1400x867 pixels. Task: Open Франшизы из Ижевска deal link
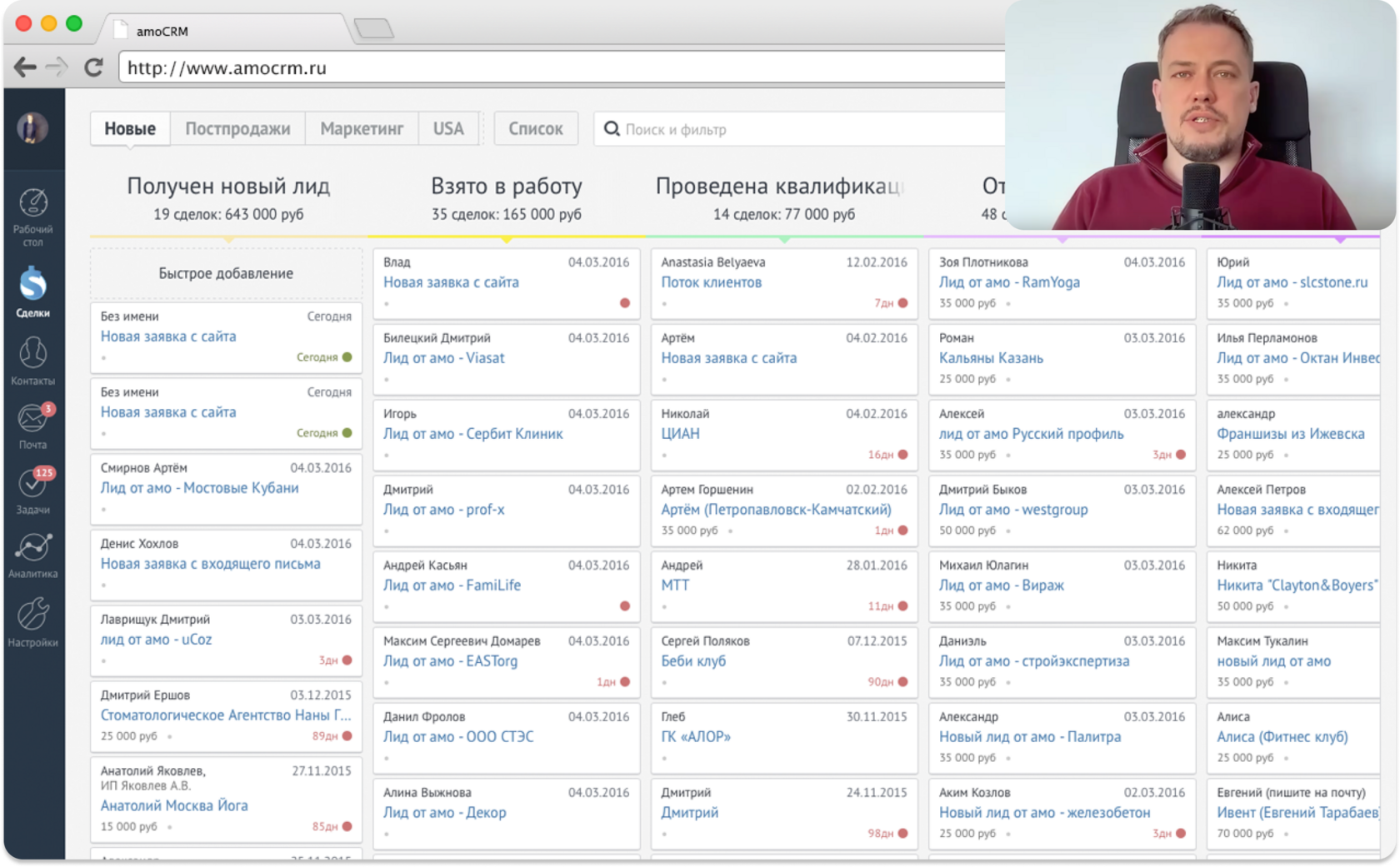coord(1291,434)
